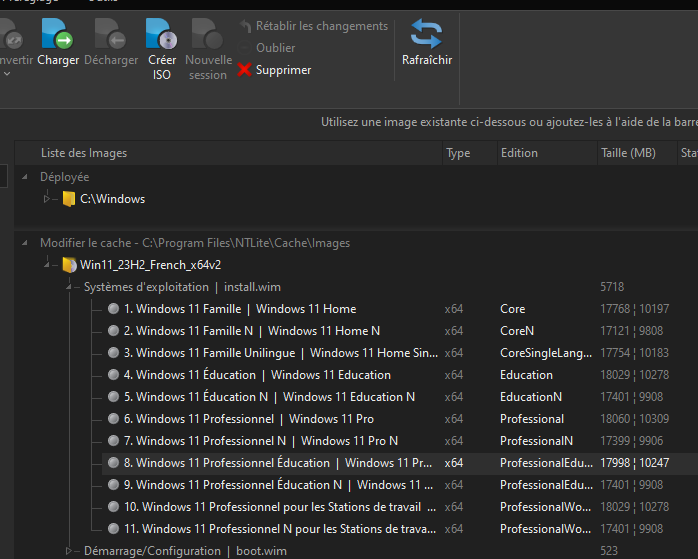Select 10. Professionnel pour les Stations de travail
Viewport: 698px width, 559px height.
point(280,507)
